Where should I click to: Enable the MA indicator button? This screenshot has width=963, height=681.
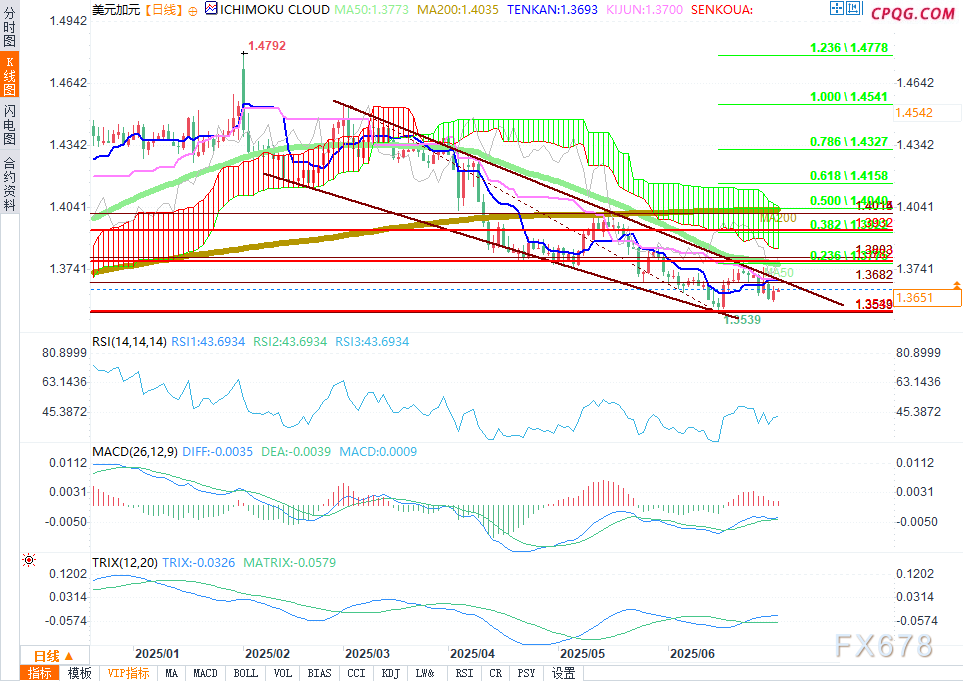coord(172,673)
